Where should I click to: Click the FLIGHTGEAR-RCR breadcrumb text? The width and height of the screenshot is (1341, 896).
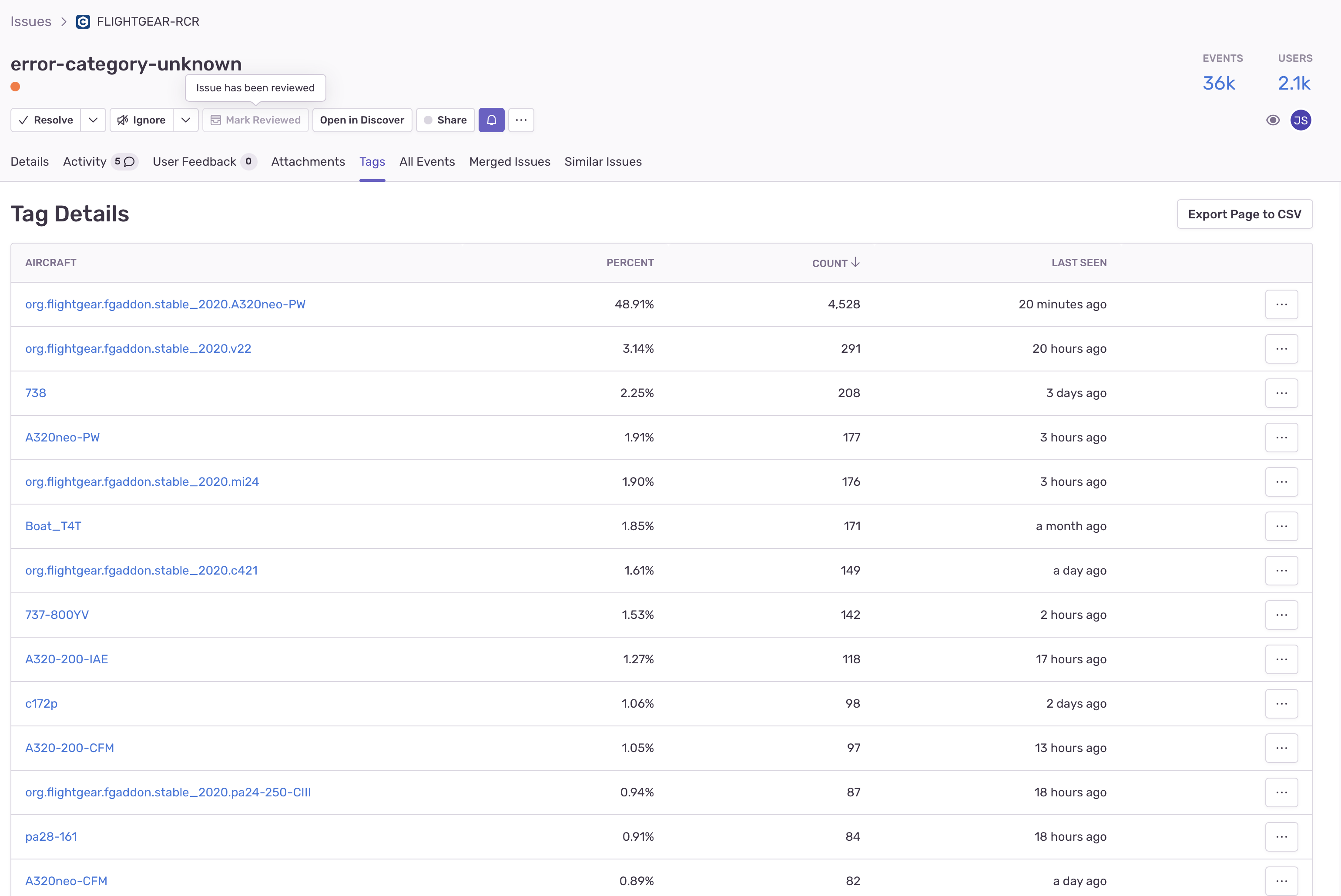(148, 22)
